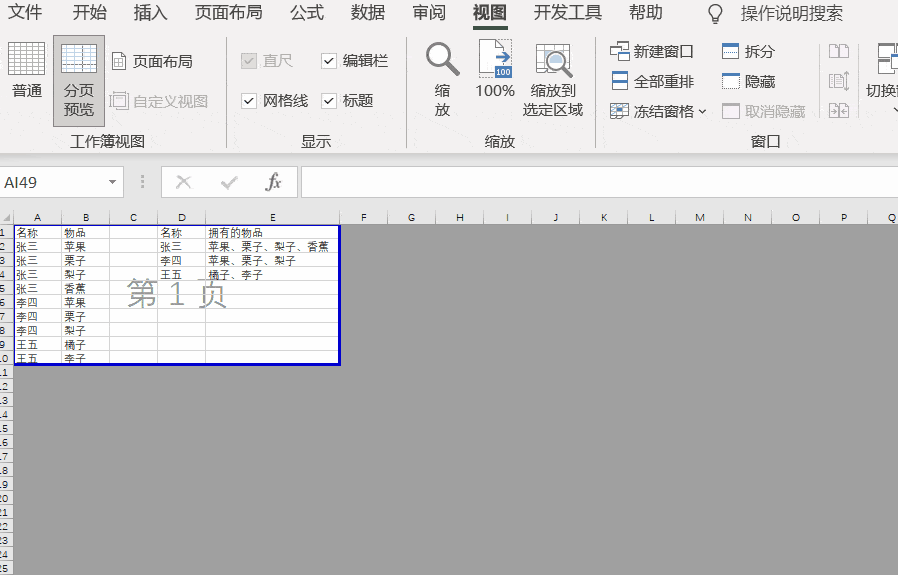Image resolution: width=898 pixels, height=575 pixels.
Task: Select row 1 header
Action: [x=6, y=233]
